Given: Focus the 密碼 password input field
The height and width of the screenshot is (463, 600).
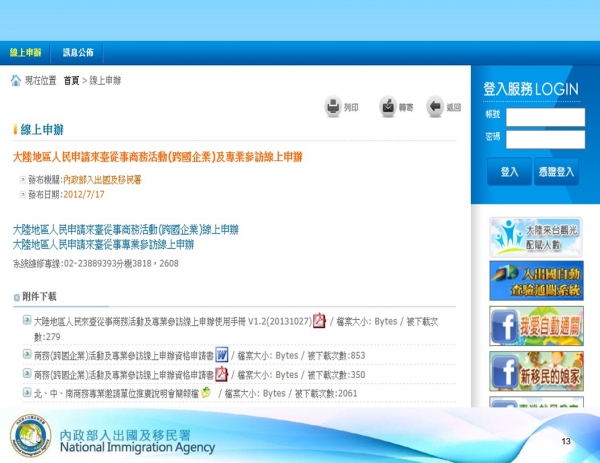Looking at the screenshot, I should point(544,139).
